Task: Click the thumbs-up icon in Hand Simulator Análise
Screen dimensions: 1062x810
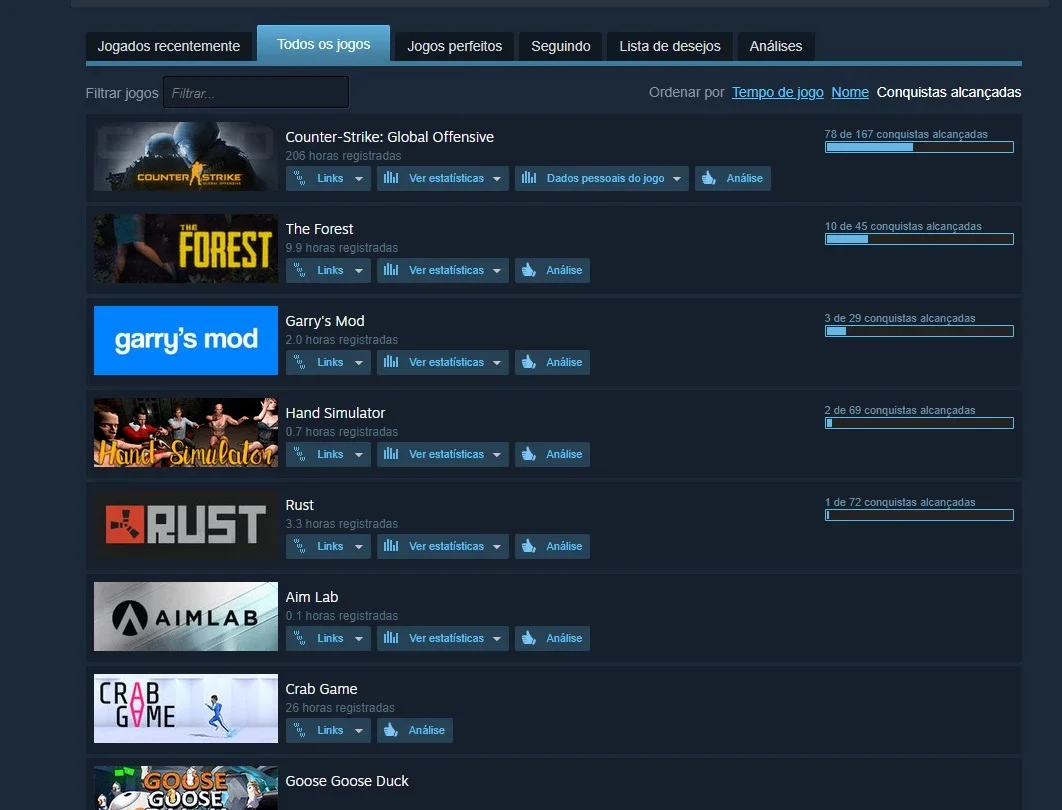Action: point(529,454)
